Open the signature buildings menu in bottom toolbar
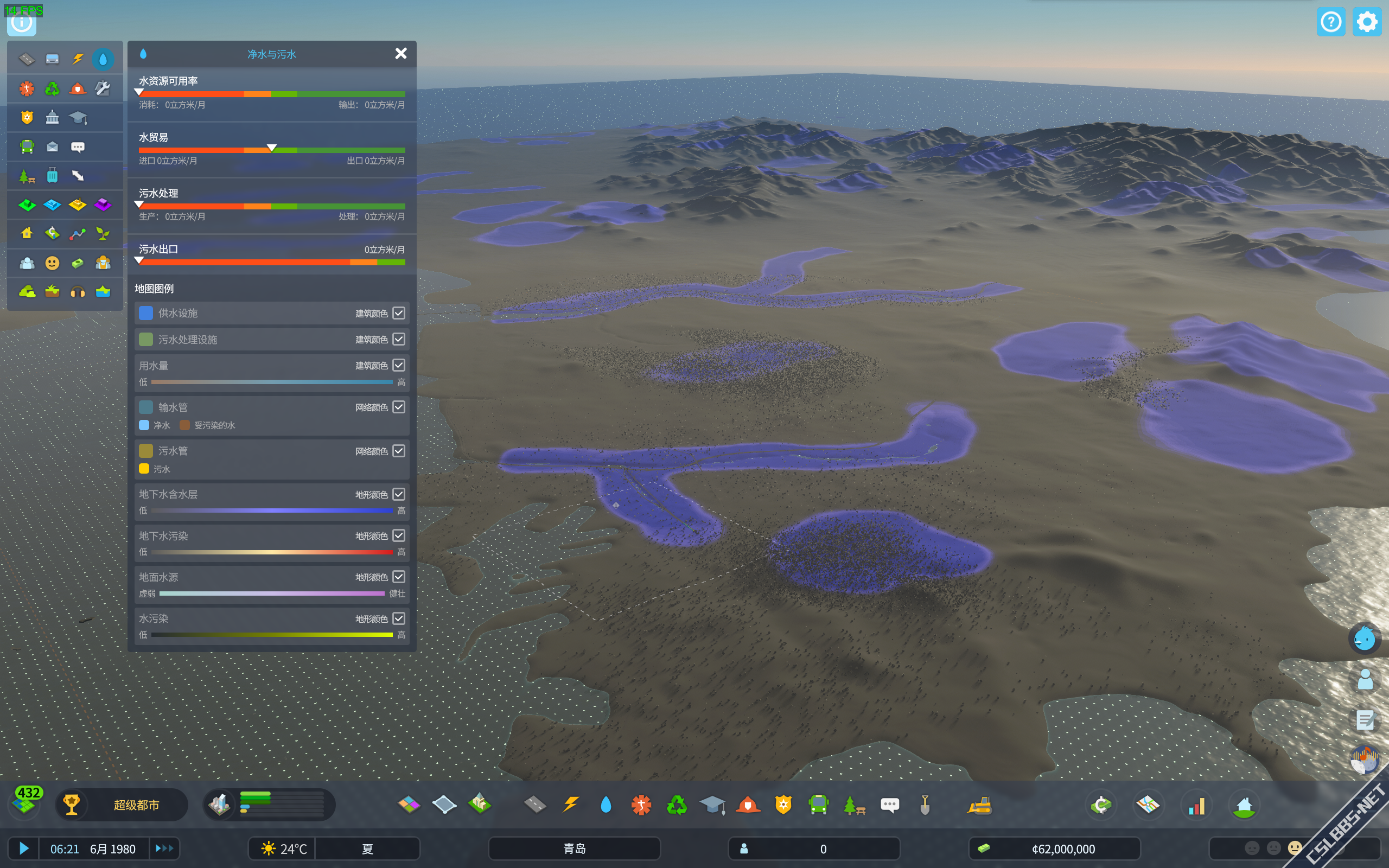 pos(480,803)
